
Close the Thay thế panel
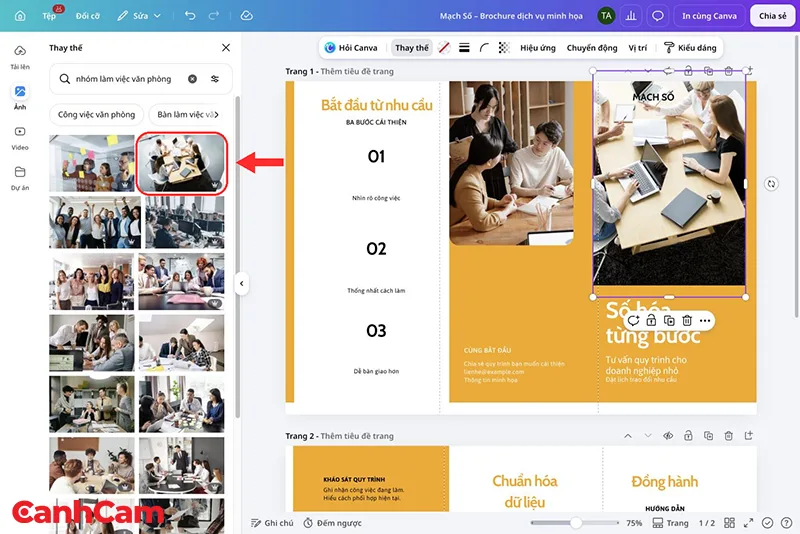226,47
